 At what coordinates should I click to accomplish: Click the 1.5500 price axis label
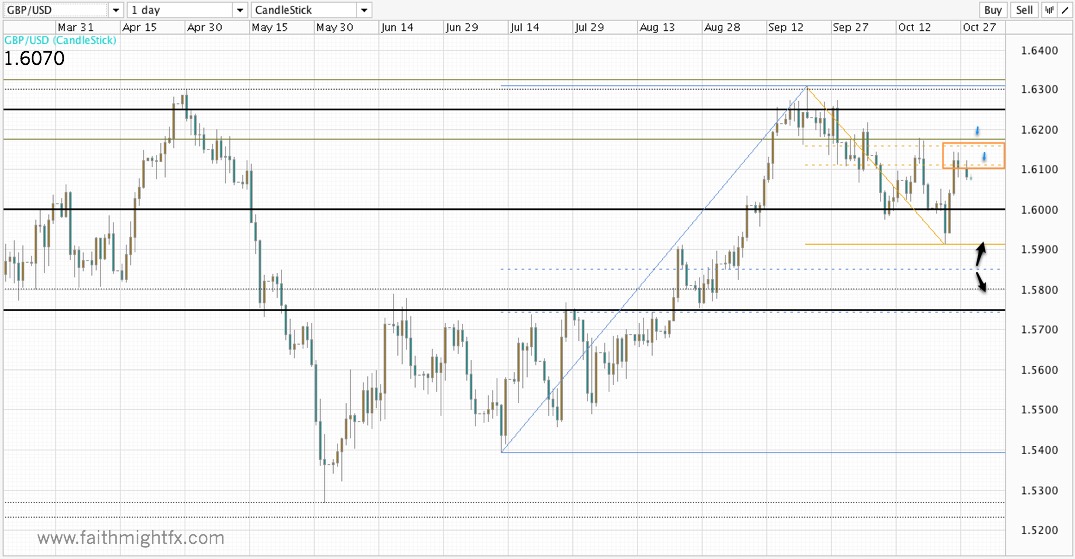(1039, 410)
